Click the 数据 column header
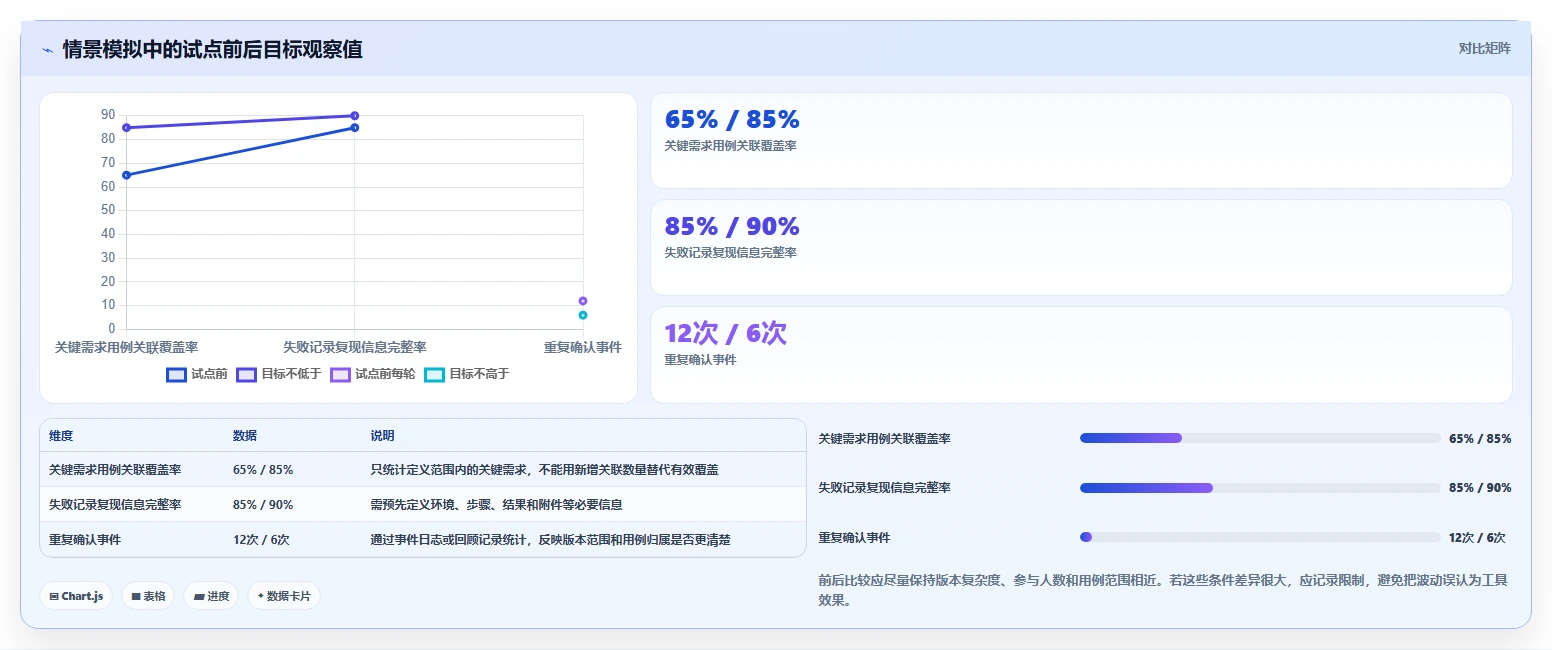This screenshot has height=650, width=1552. pos(245,436)
